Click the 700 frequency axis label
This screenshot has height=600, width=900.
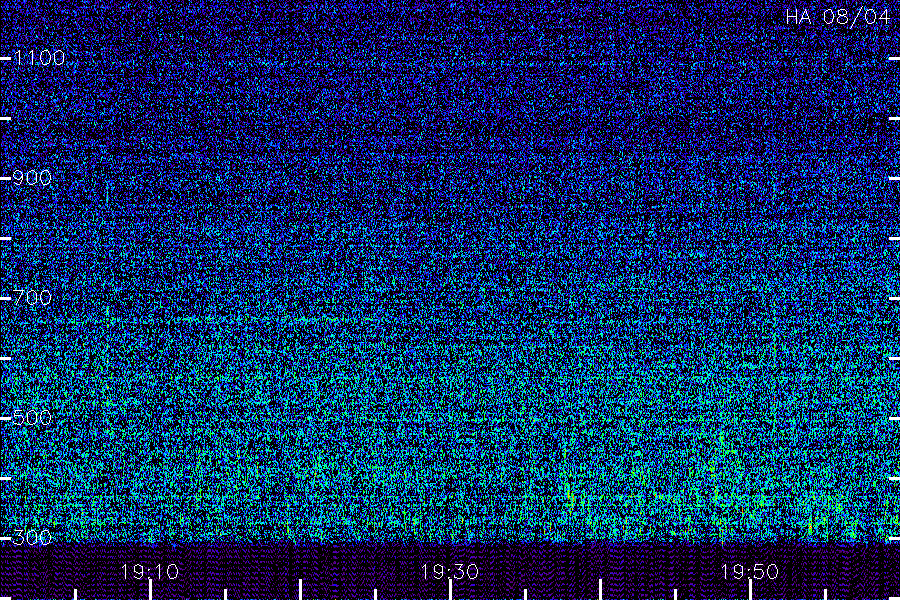[x=32, y=297]
